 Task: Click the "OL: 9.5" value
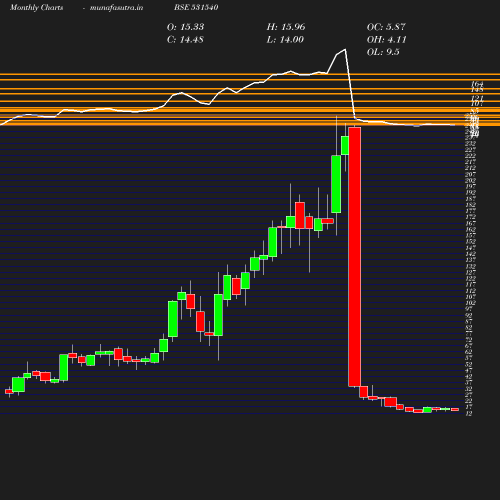tap(383, 52)
